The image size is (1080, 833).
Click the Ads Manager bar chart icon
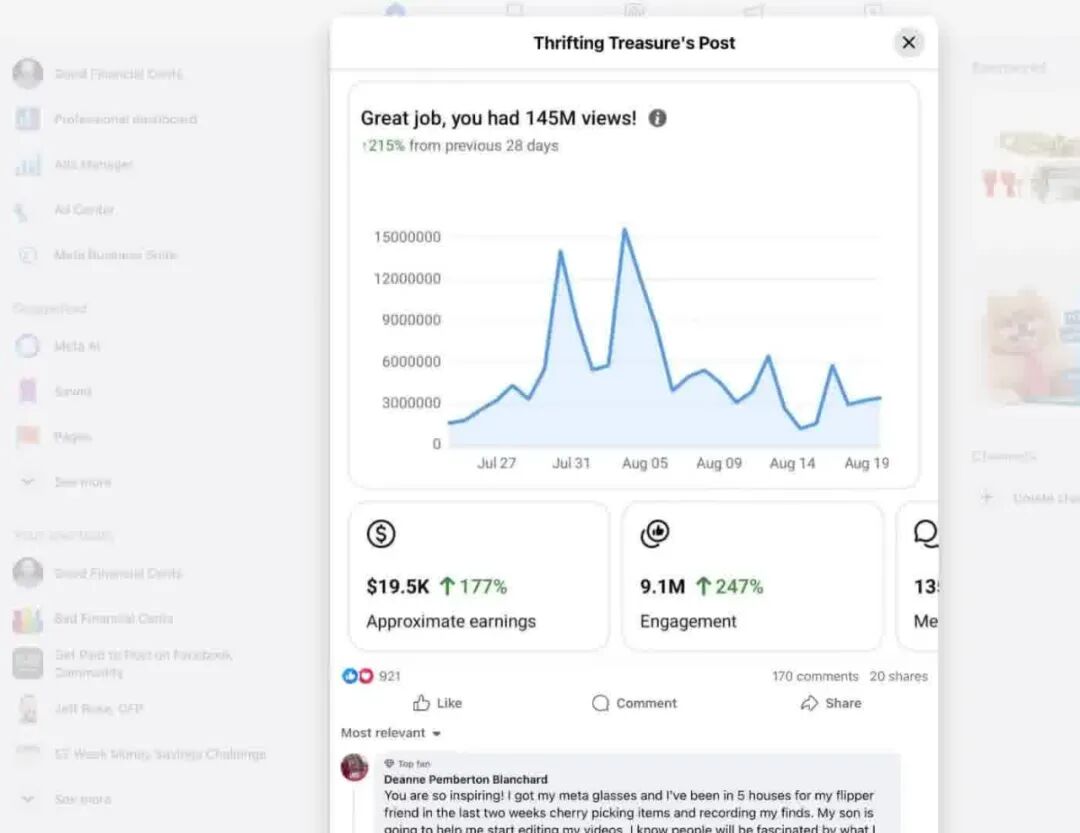click(28, 165)
